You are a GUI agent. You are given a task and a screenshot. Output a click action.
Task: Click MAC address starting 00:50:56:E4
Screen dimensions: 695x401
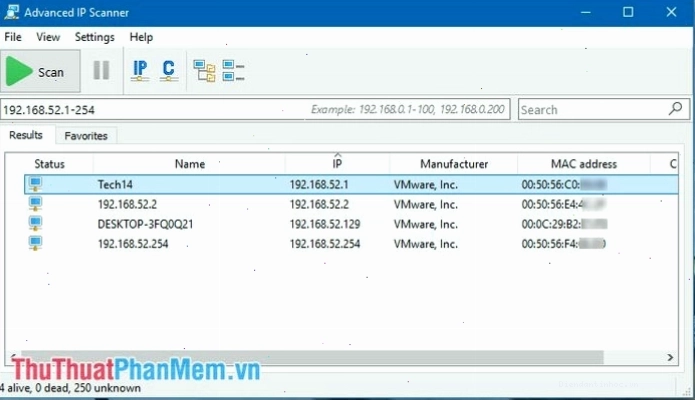[564, 204]
